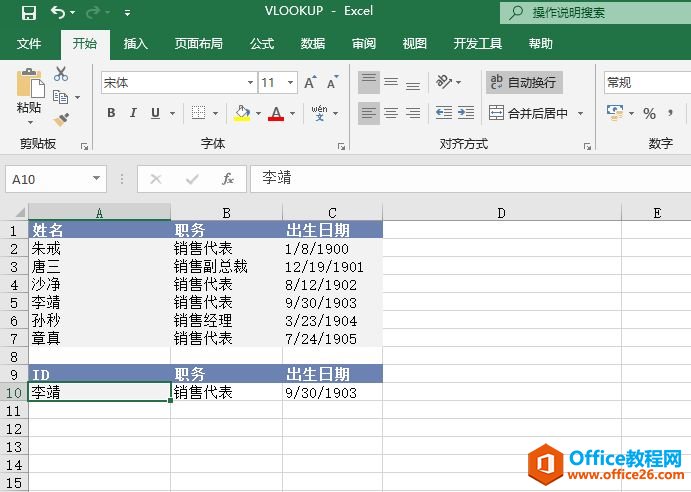
Task: Toggle Middle Align
Action: (x=391, y=82)
